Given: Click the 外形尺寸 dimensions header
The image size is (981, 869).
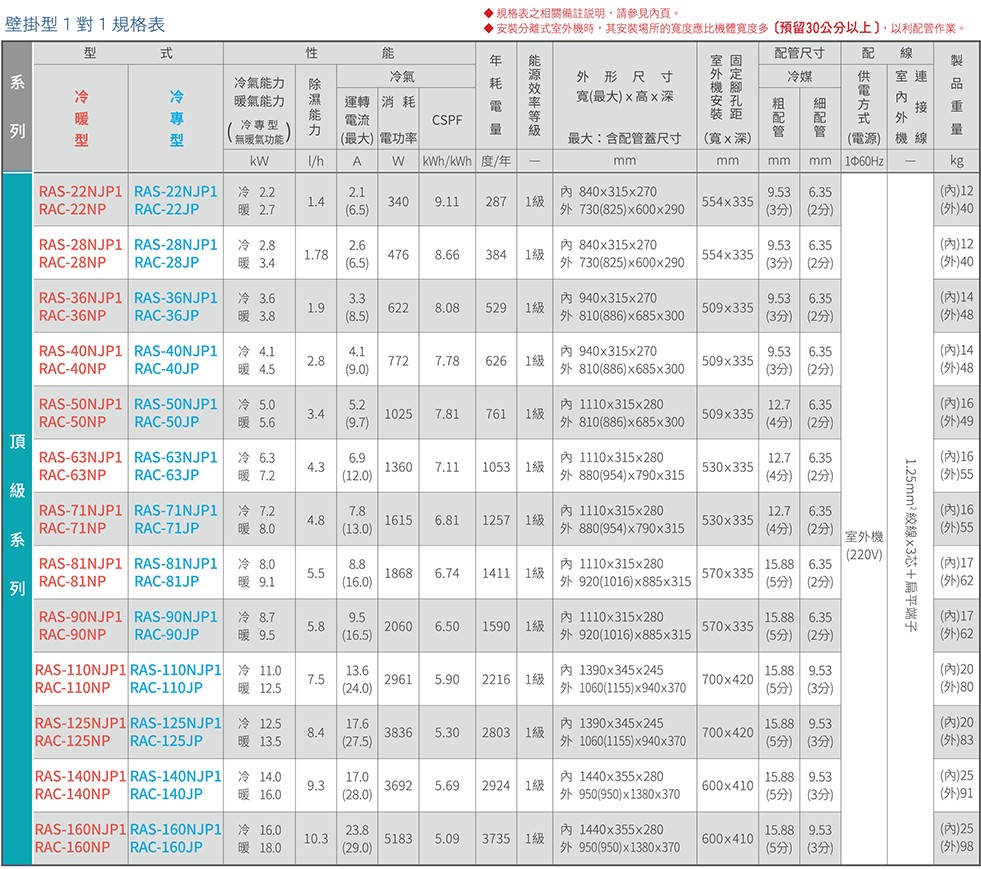Looking at the screenshot, I should point(624,78).
